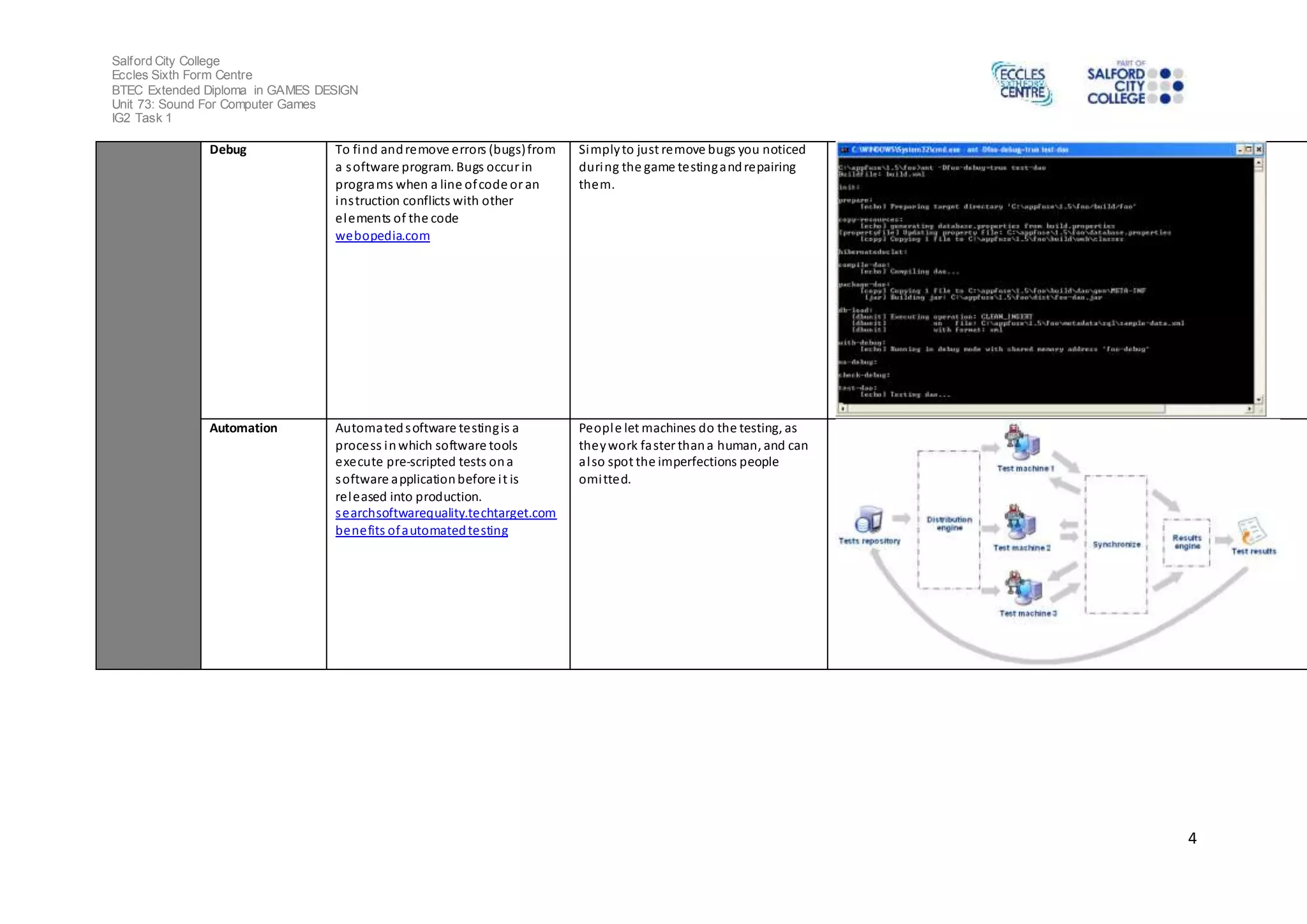Click the benefits of automated testing link
Image resolution: width=1307 pixels, height=924 pixels.
tap(421, 530)
